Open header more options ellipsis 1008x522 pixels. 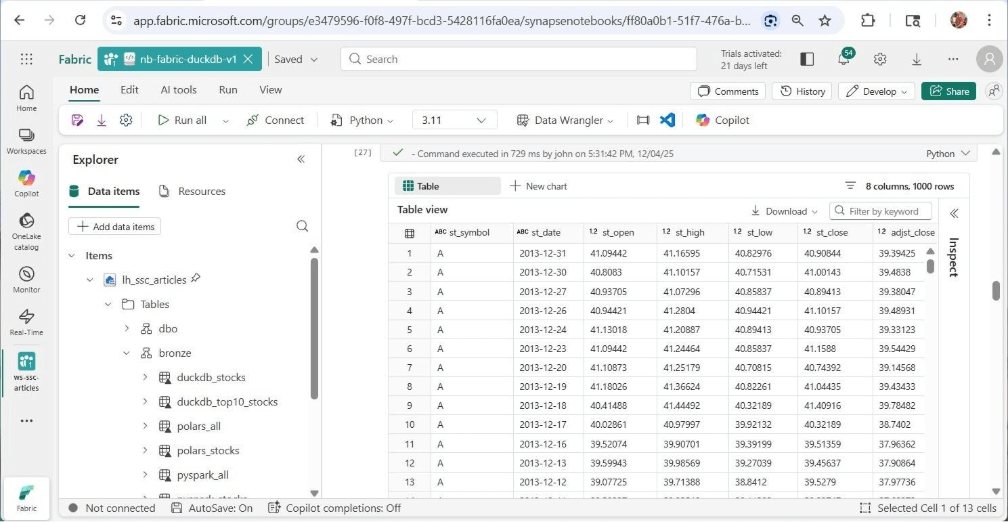pyautogui.click(x=953, y=59)
